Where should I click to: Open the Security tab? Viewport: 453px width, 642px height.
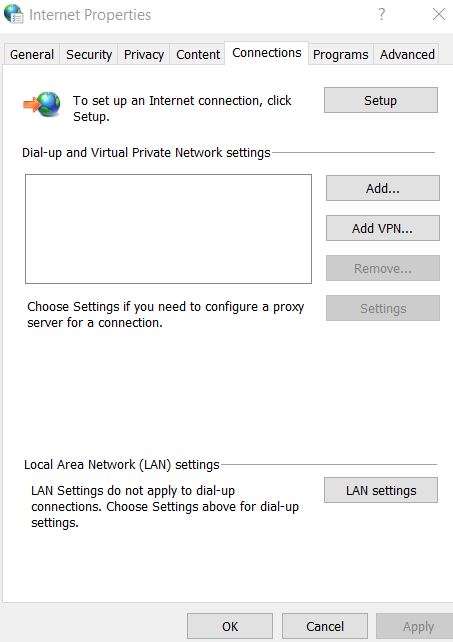click(89, 54)
